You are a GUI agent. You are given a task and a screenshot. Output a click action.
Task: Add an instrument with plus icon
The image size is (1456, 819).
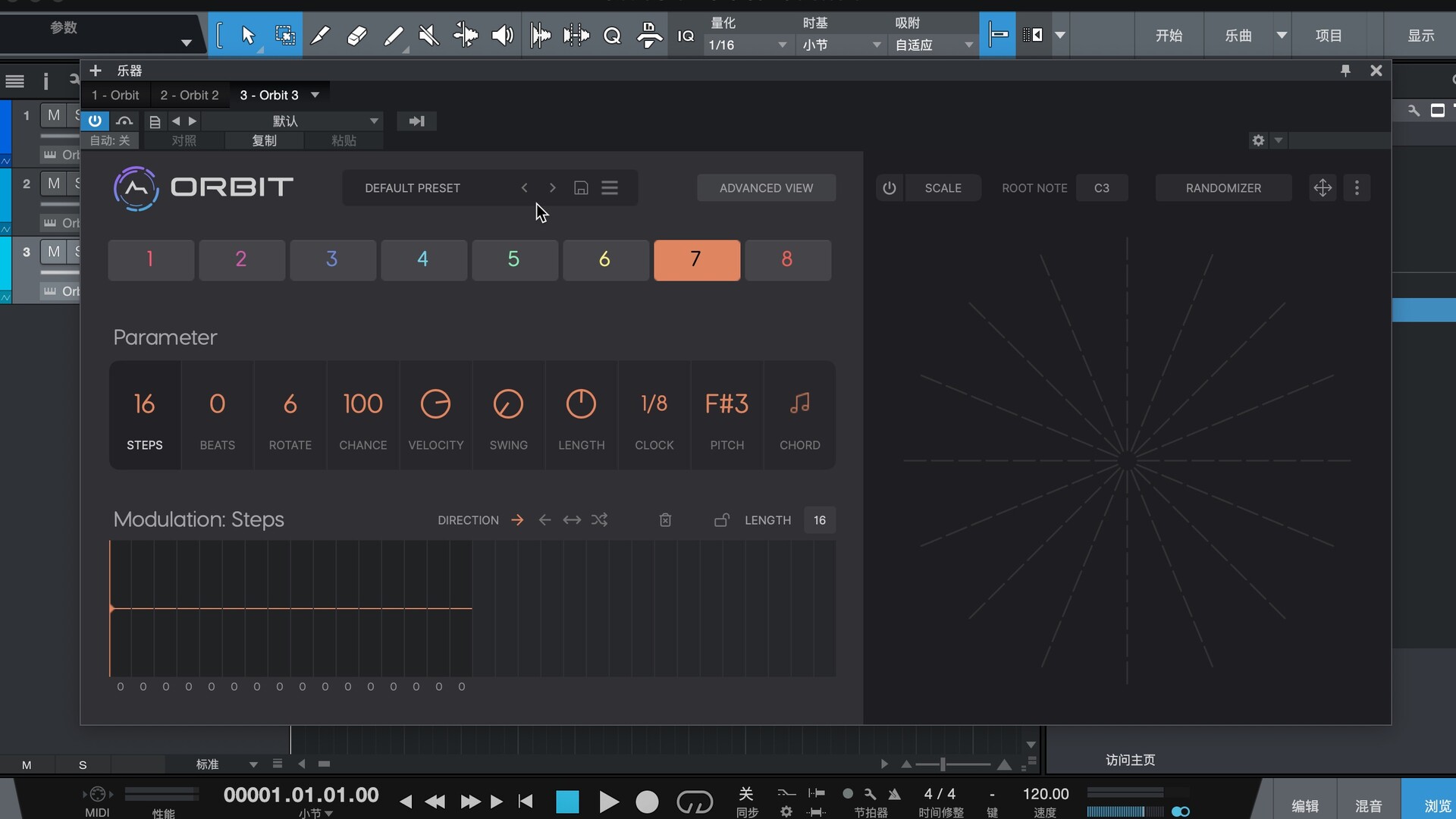point(96,71)
